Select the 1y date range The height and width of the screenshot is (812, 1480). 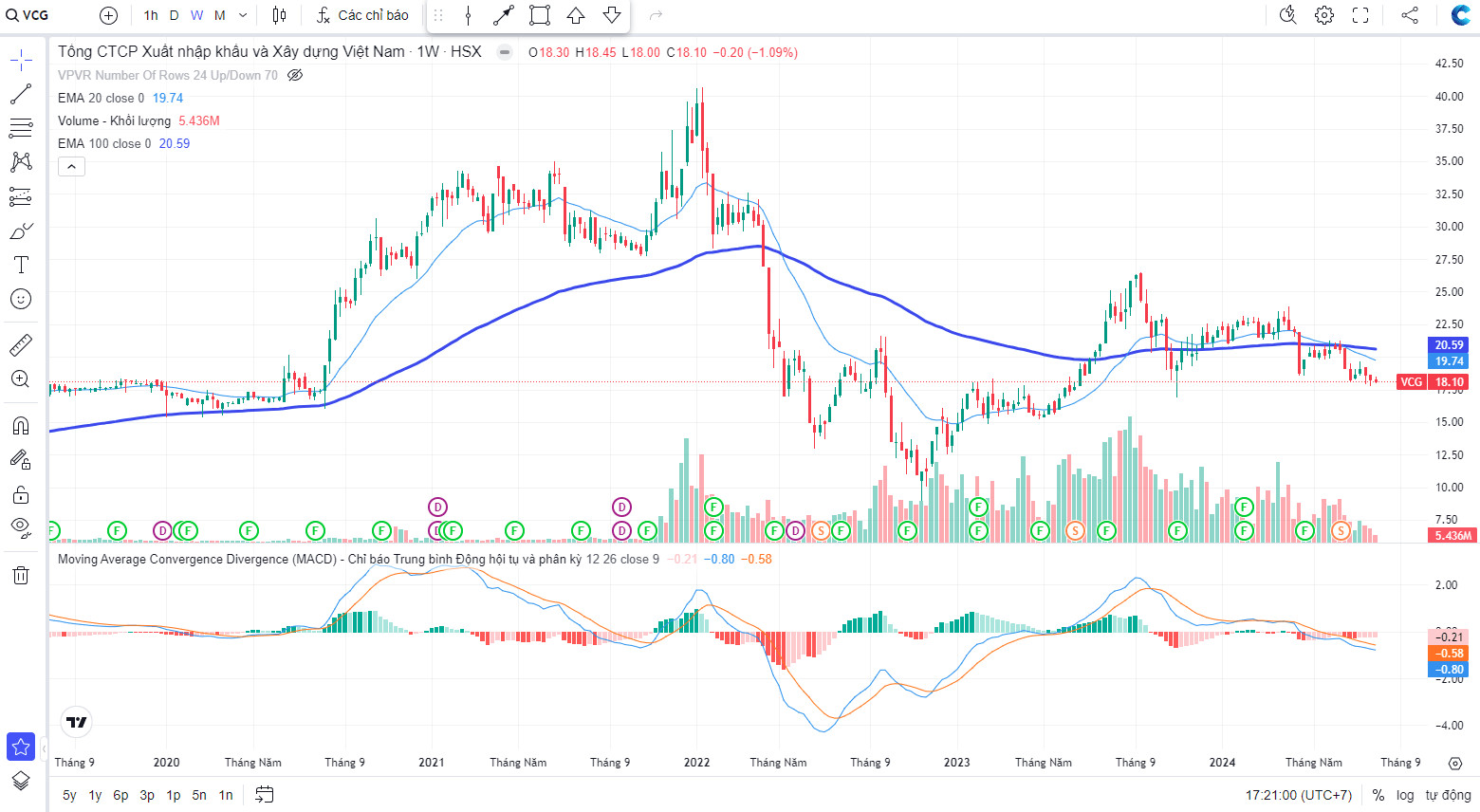click(95, 795)
